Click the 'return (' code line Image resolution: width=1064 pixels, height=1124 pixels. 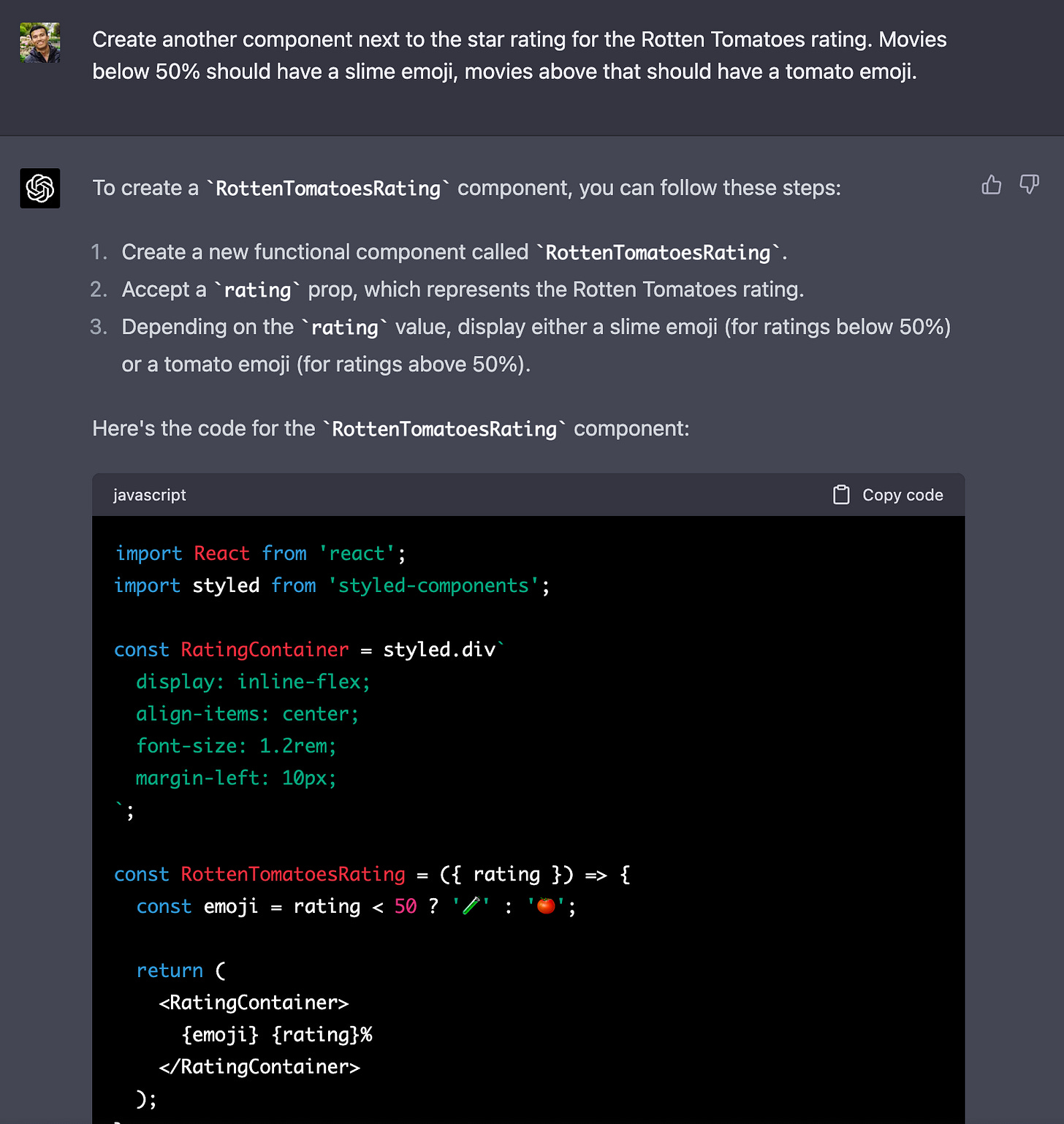(x=181, y=971)
